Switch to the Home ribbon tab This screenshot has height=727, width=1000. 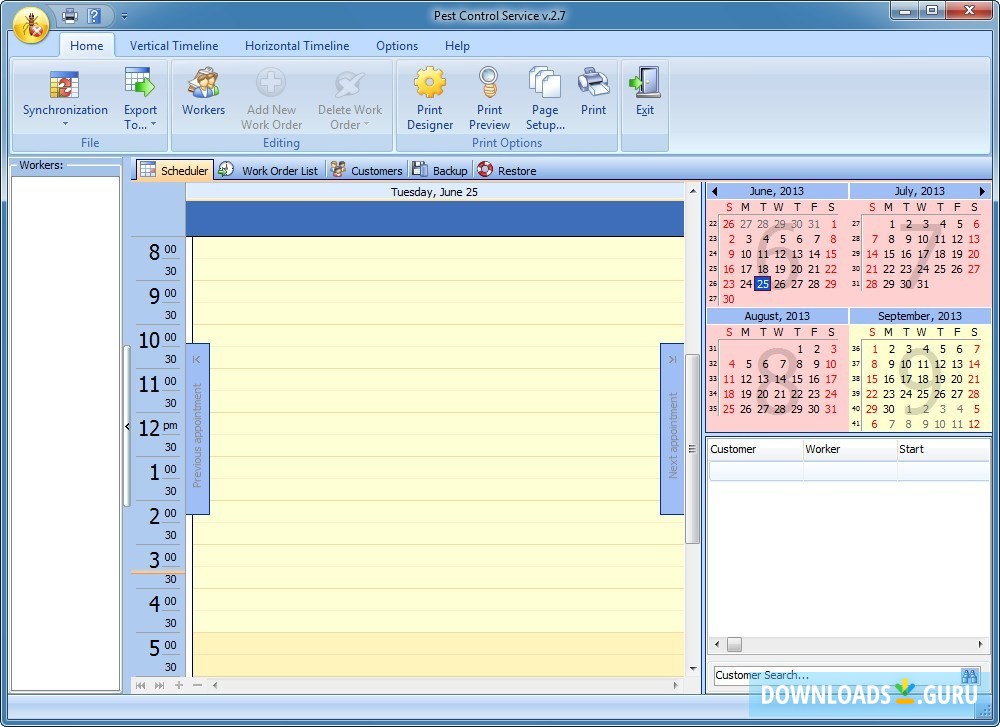(x=87, y=46)
